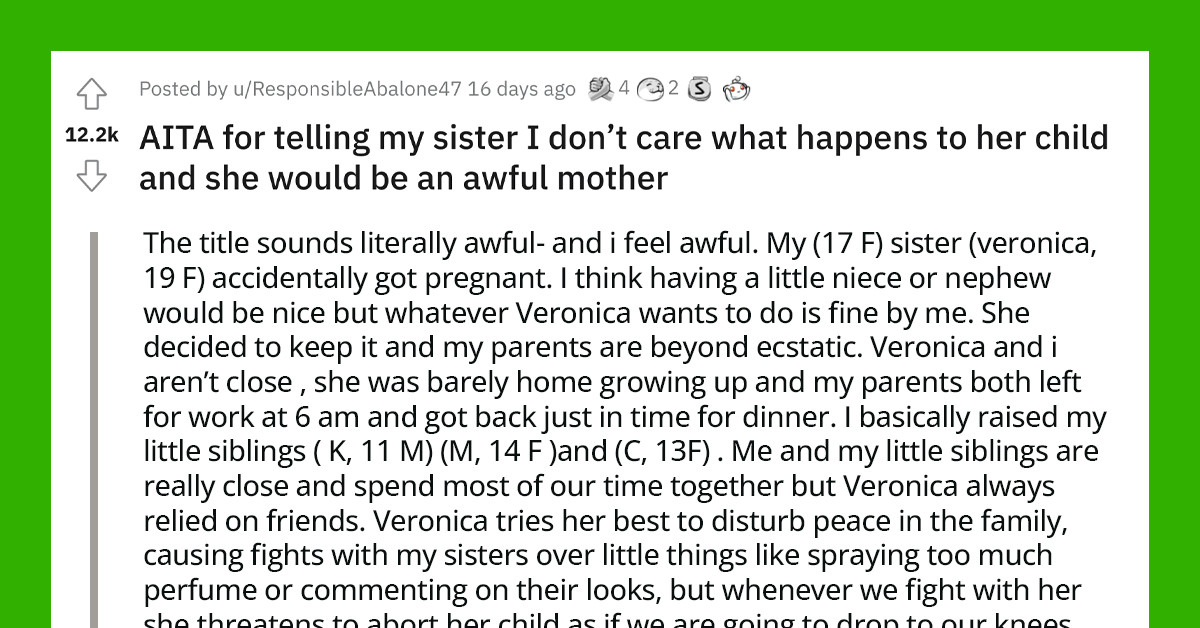Click the awards row next to the timestamp
Screen dimensions: 1200x628
(668, 88)
